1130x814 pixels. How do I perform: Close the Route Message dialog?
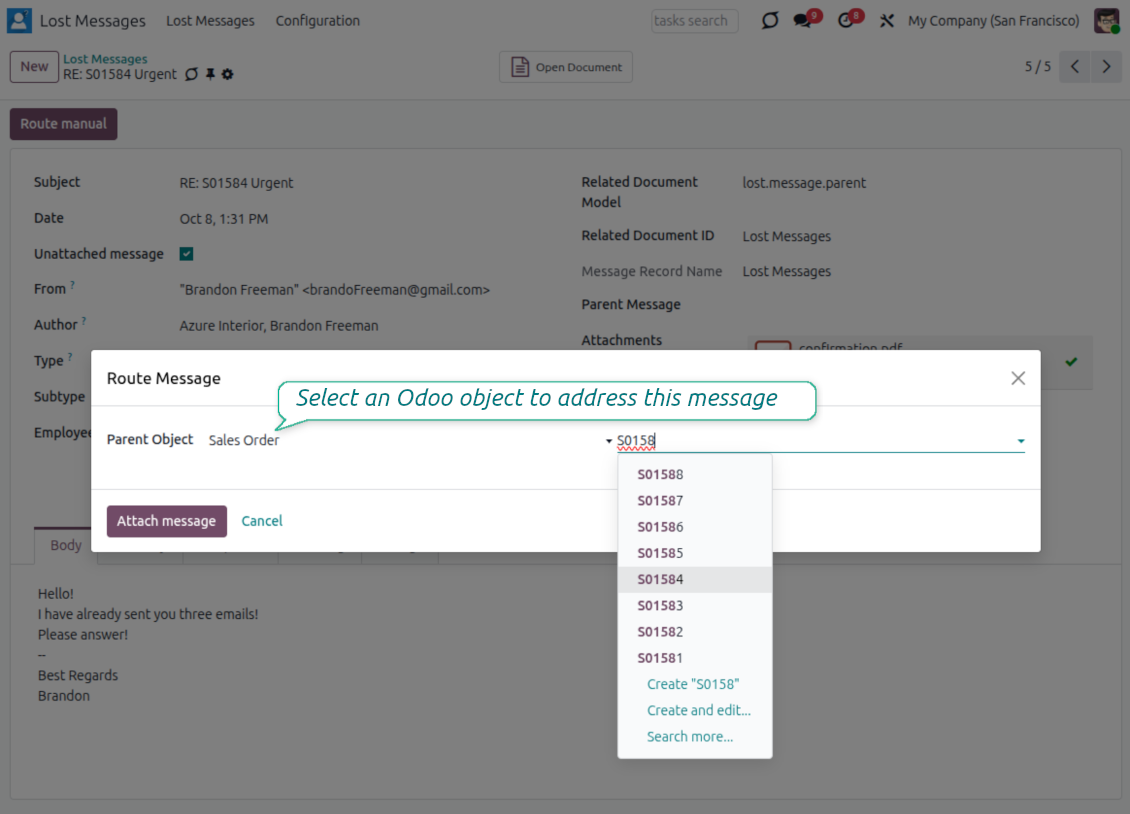click(1018, 378)
